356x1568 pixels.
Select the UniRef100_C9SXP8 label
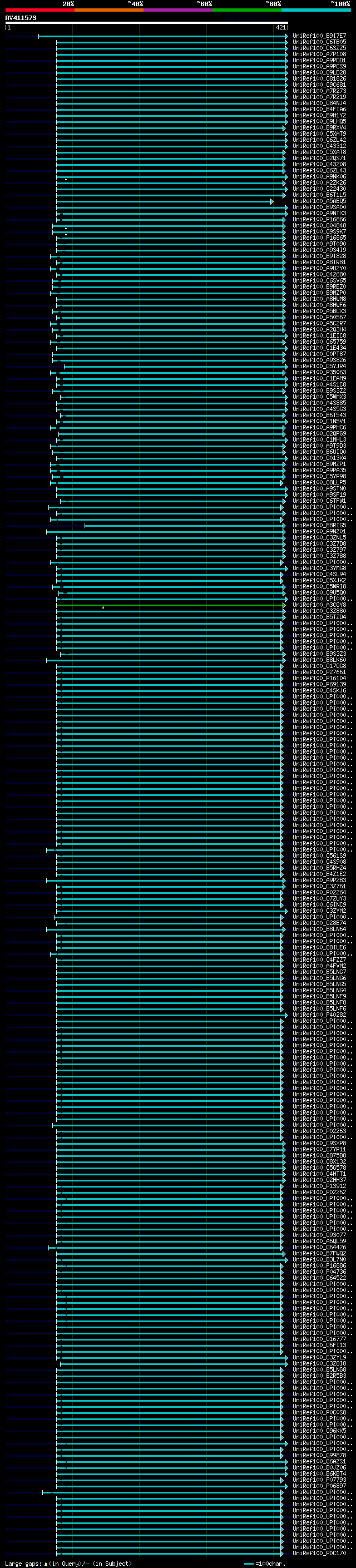(319, 1143)
